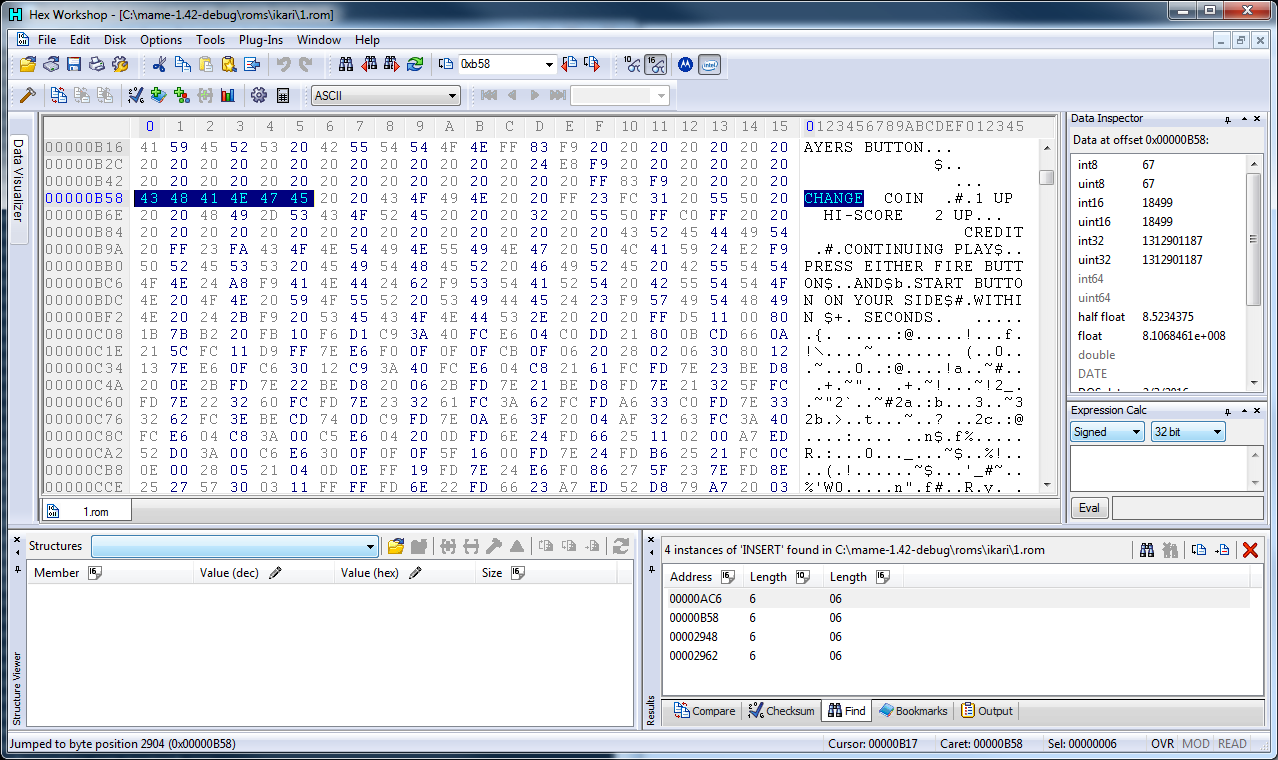
Task: Open the Disk menu
Action: point(115,40)
